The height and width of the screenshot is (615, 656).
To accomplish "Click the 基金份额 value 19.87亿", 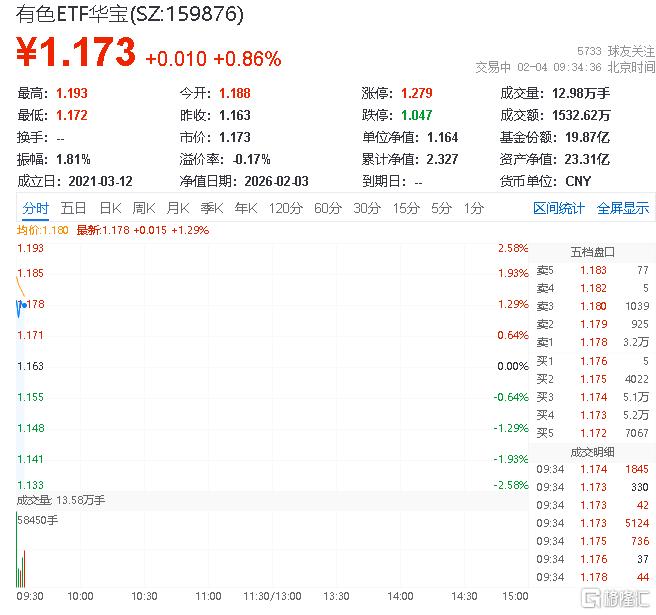I will [x=587, y=137].
